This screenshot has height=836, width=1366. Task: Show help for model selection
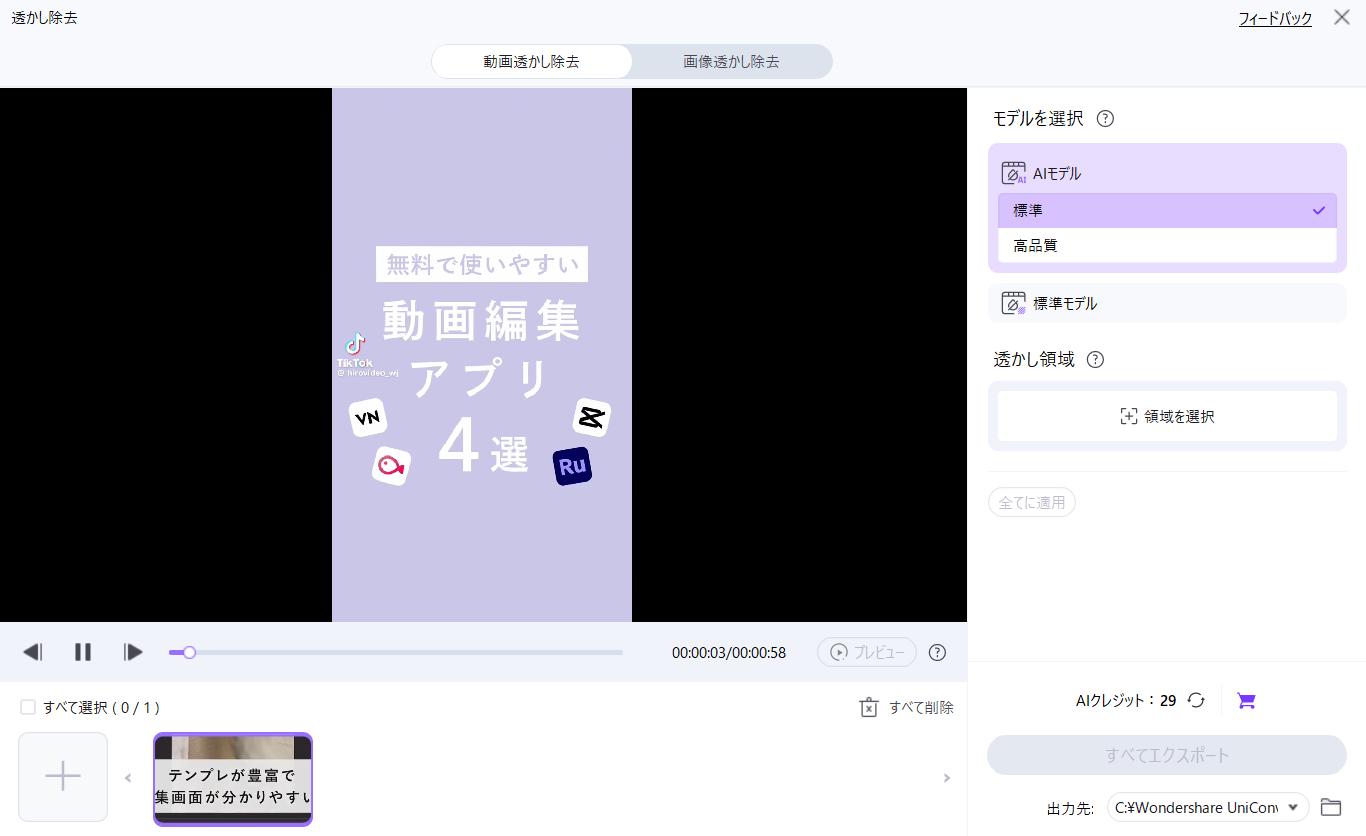[1105, 118]
